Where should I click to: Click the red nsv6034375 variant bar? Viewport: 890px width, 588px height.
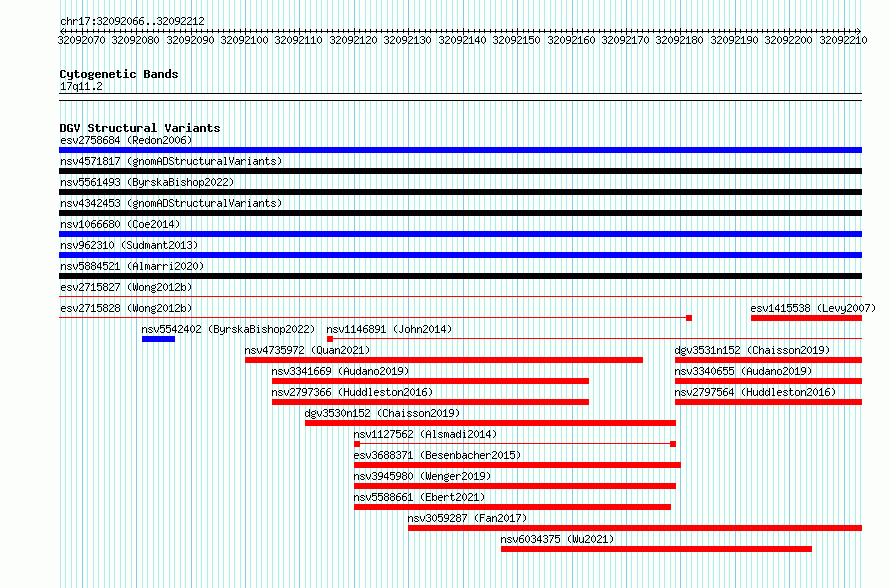[656, 549]
